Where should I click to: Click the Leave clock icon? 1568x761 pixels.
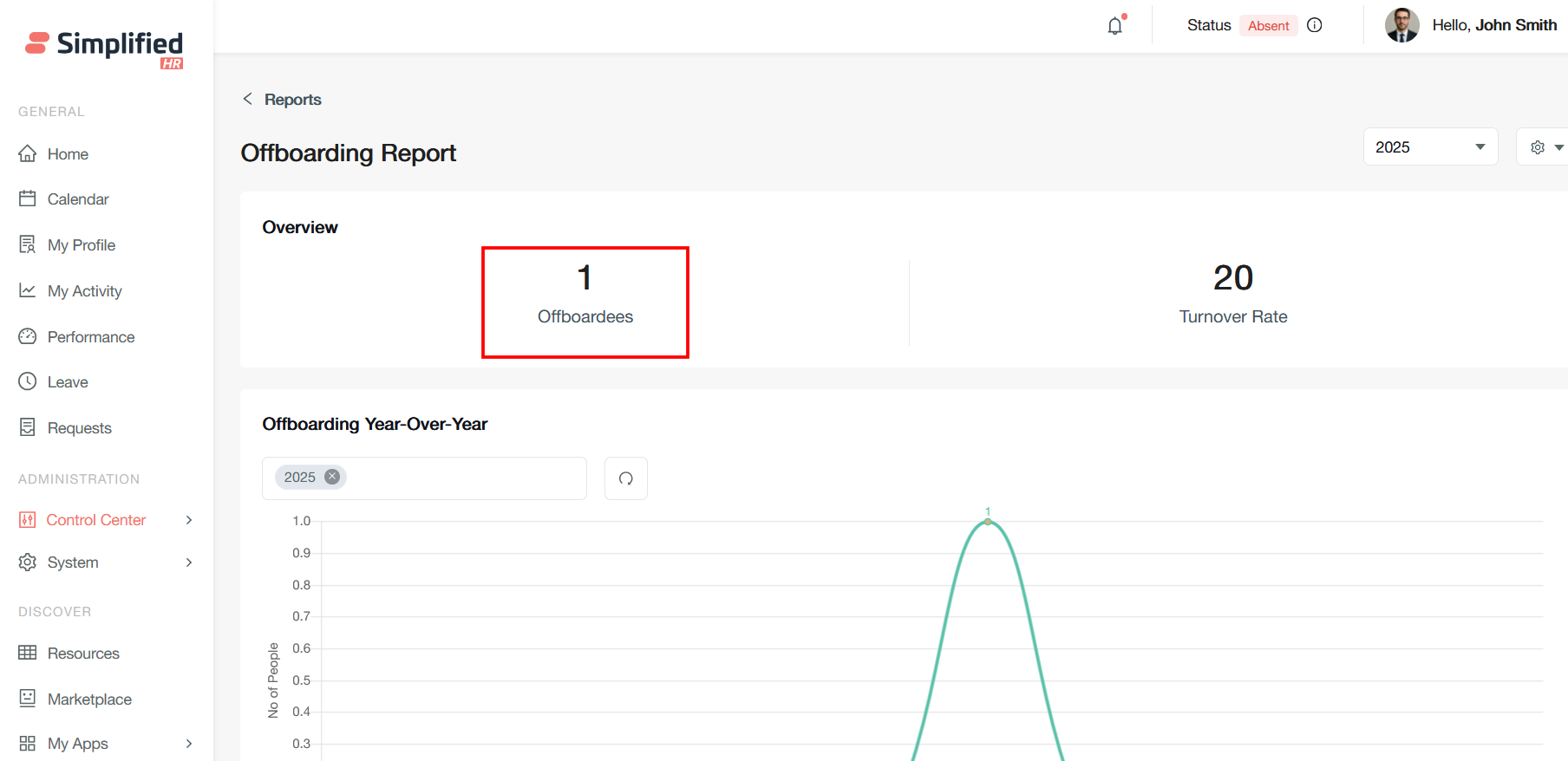coord(28,381)
